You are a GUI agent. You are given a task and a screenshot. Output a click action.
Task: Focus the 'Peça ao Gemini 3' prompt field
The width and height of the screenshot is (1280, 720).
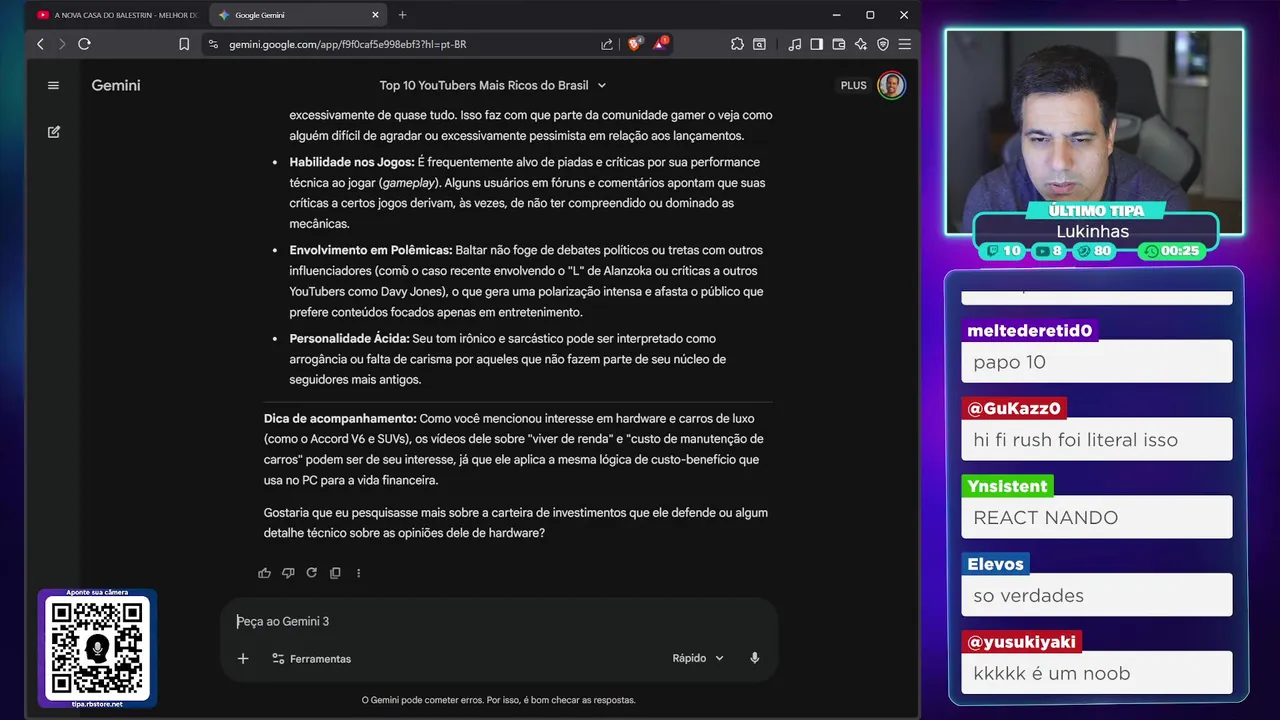pos(498,621)
